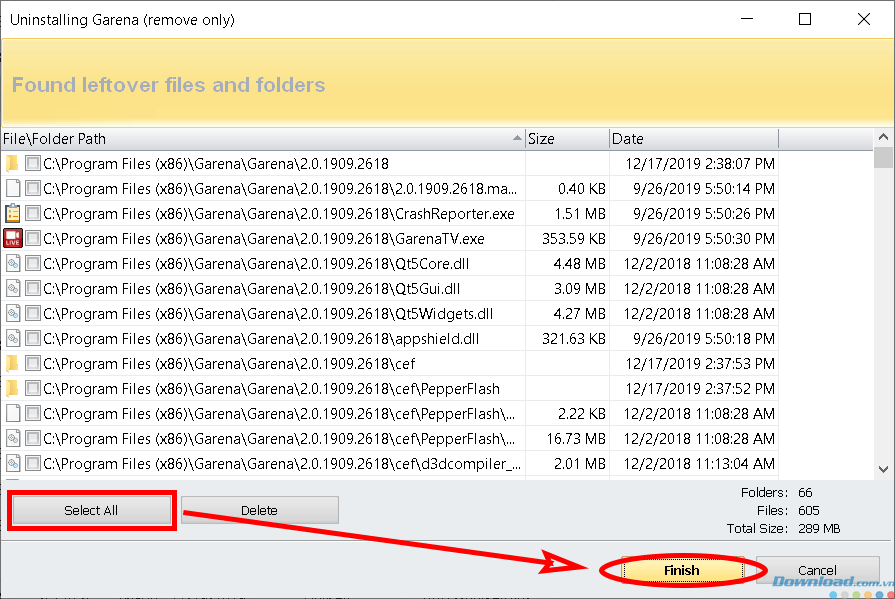Select the Qt5Core.dll checkbox

(33, 264)
